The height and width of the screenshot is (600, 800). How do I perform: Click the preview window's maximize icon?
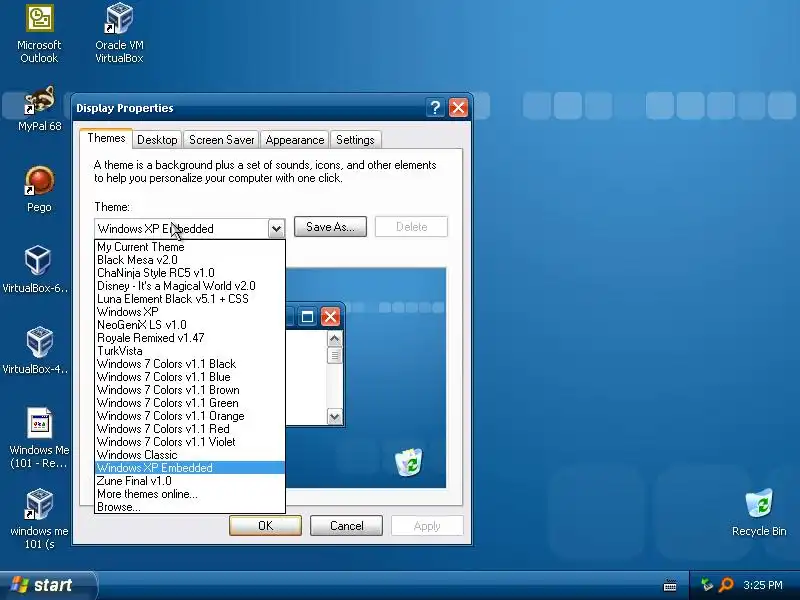pyautogui.click(x=307, y=317)
